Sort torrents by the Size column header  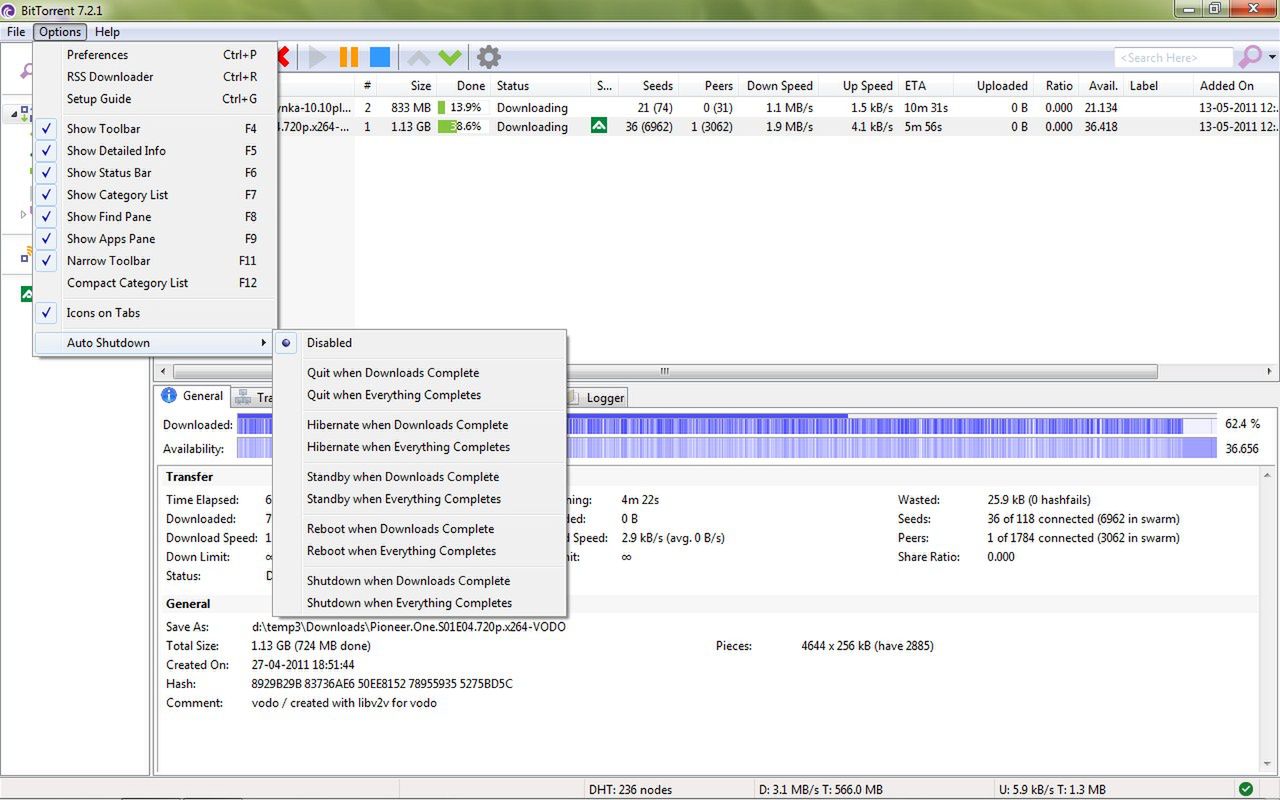tap(408, 85)
